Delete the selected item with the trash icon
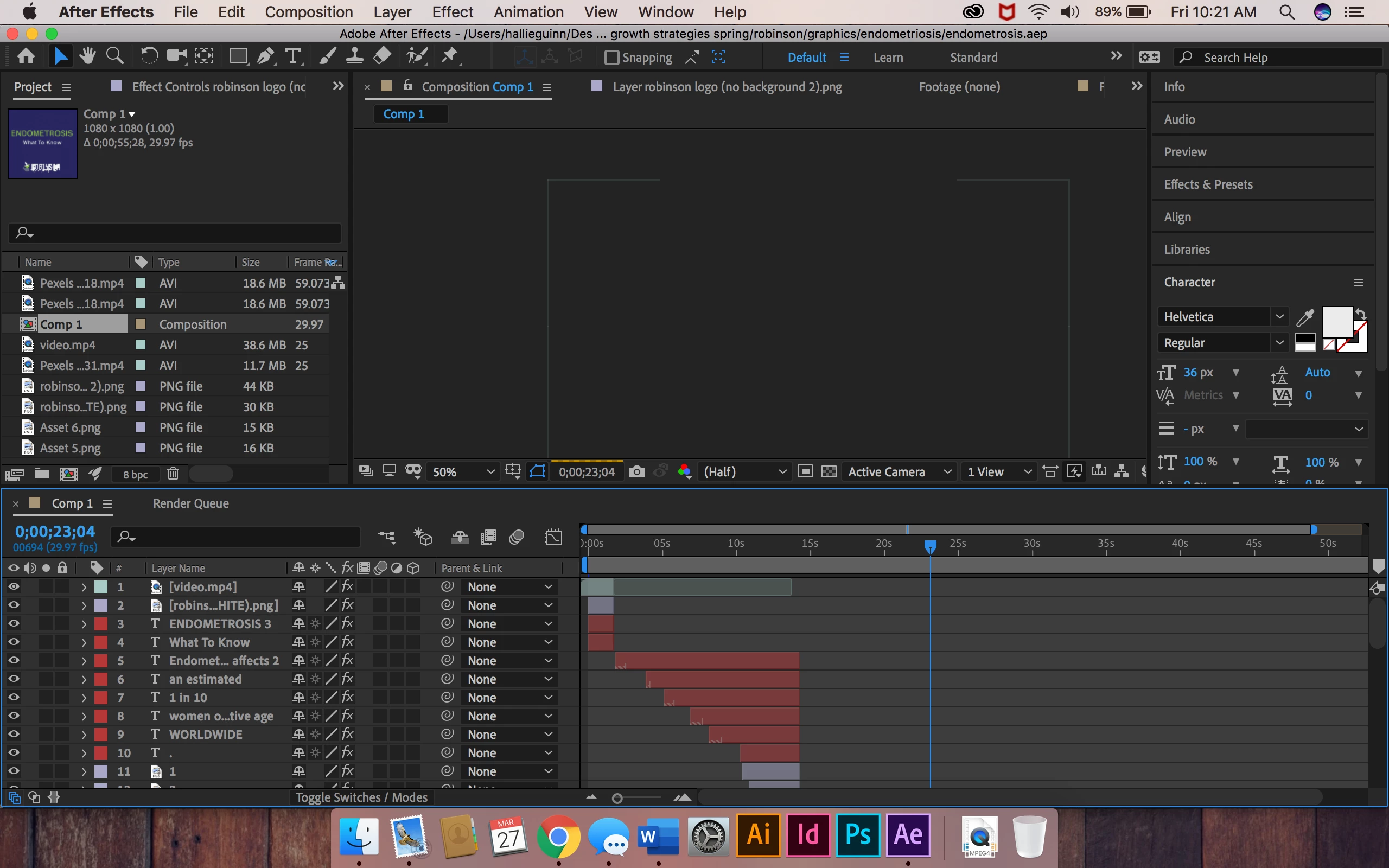 [x=173, y=474]
